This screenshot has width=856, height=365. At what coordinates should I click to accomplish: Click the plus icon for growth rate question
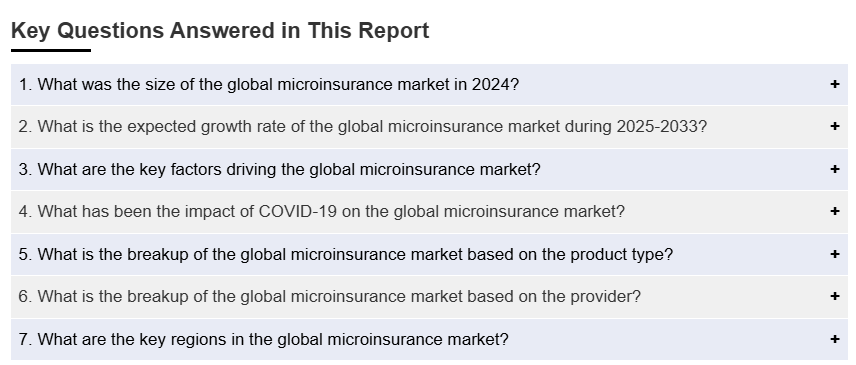coord(834,126)
